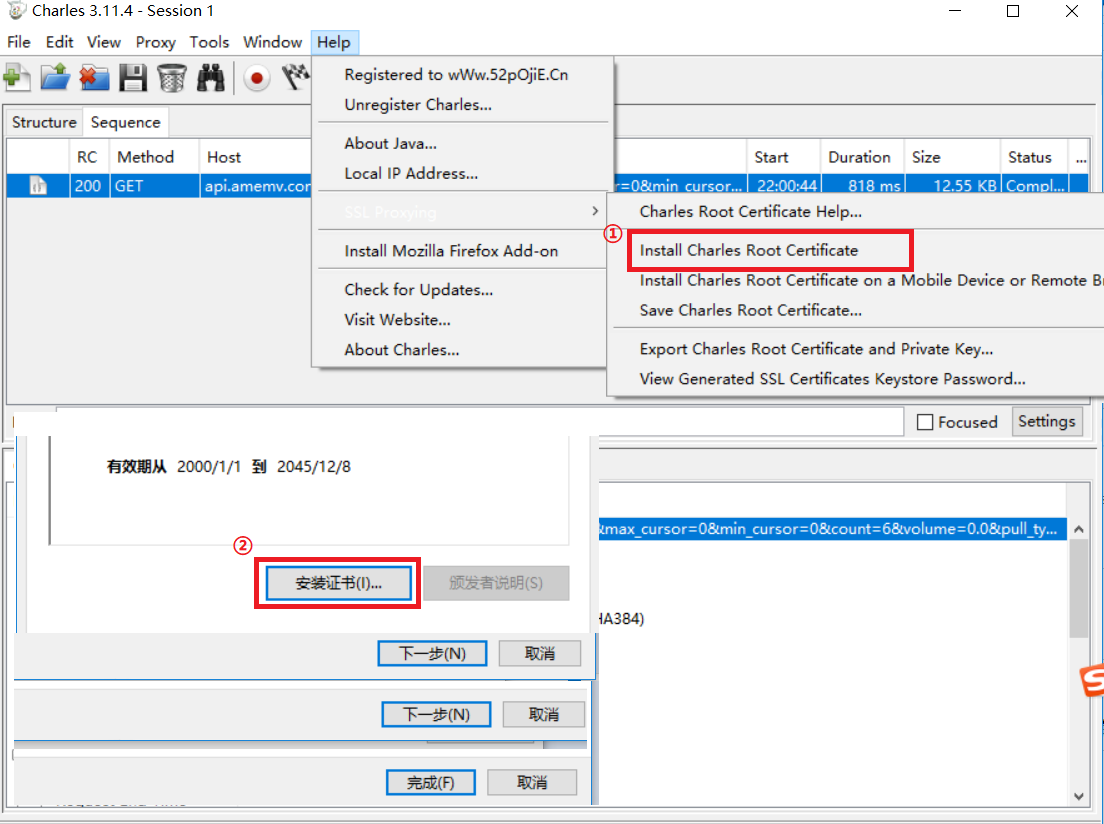Click the 取消 button beside 完成

[532, 782]
